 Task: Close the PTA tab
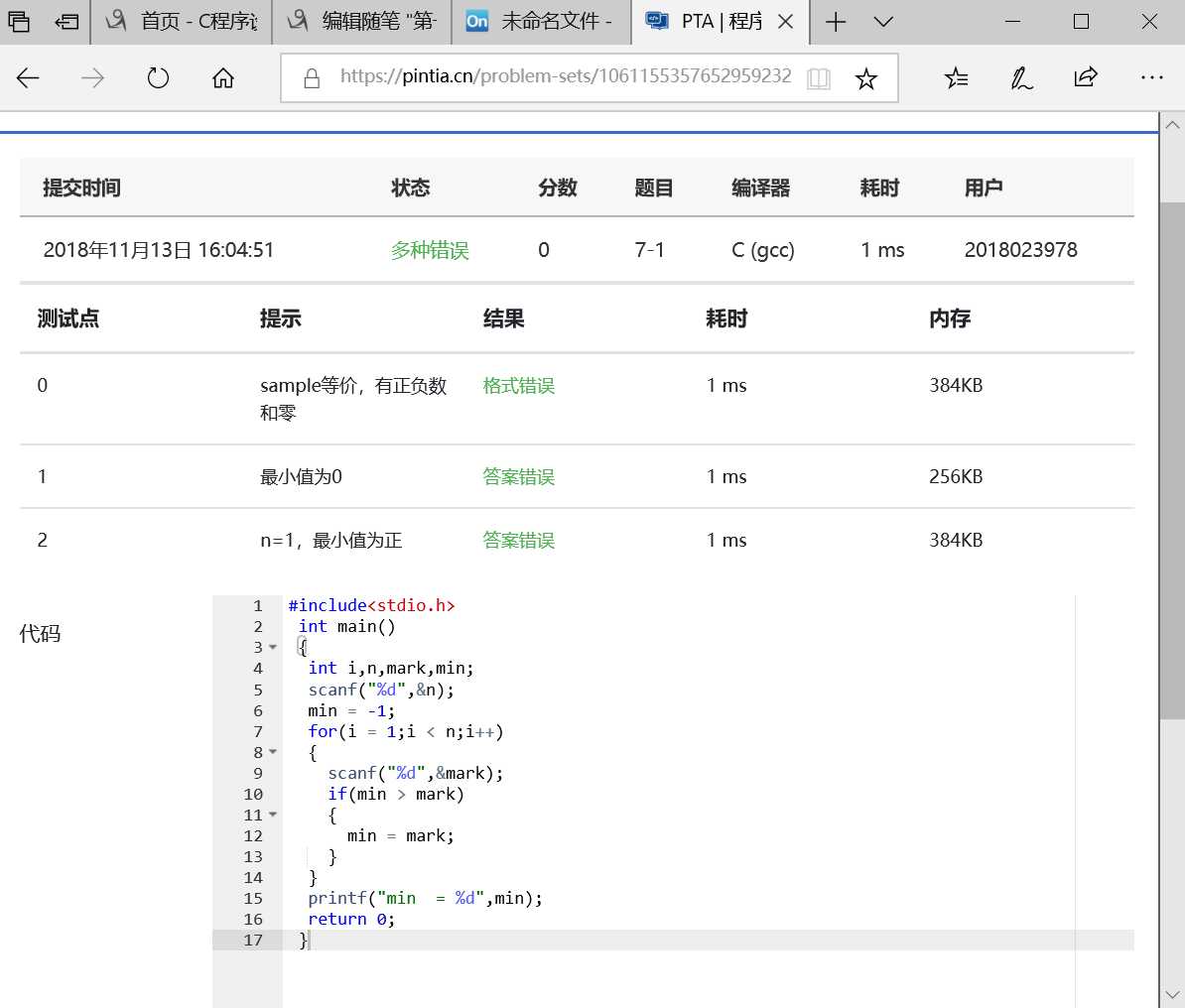pyautogui.click(x=786, y=21)
